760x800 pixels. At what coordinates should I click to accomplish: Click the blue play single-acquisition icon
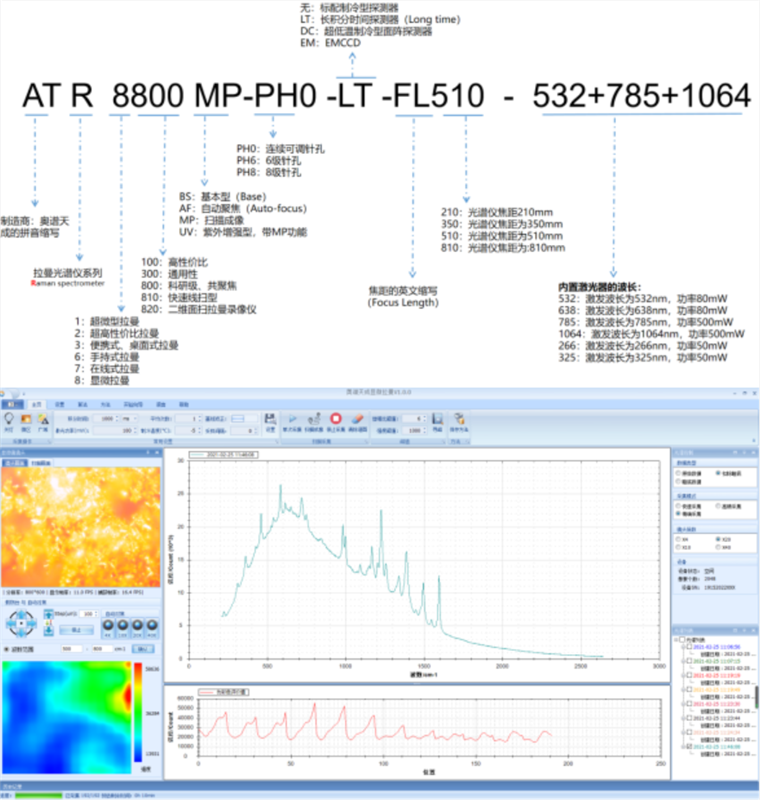tap(291, 420)
